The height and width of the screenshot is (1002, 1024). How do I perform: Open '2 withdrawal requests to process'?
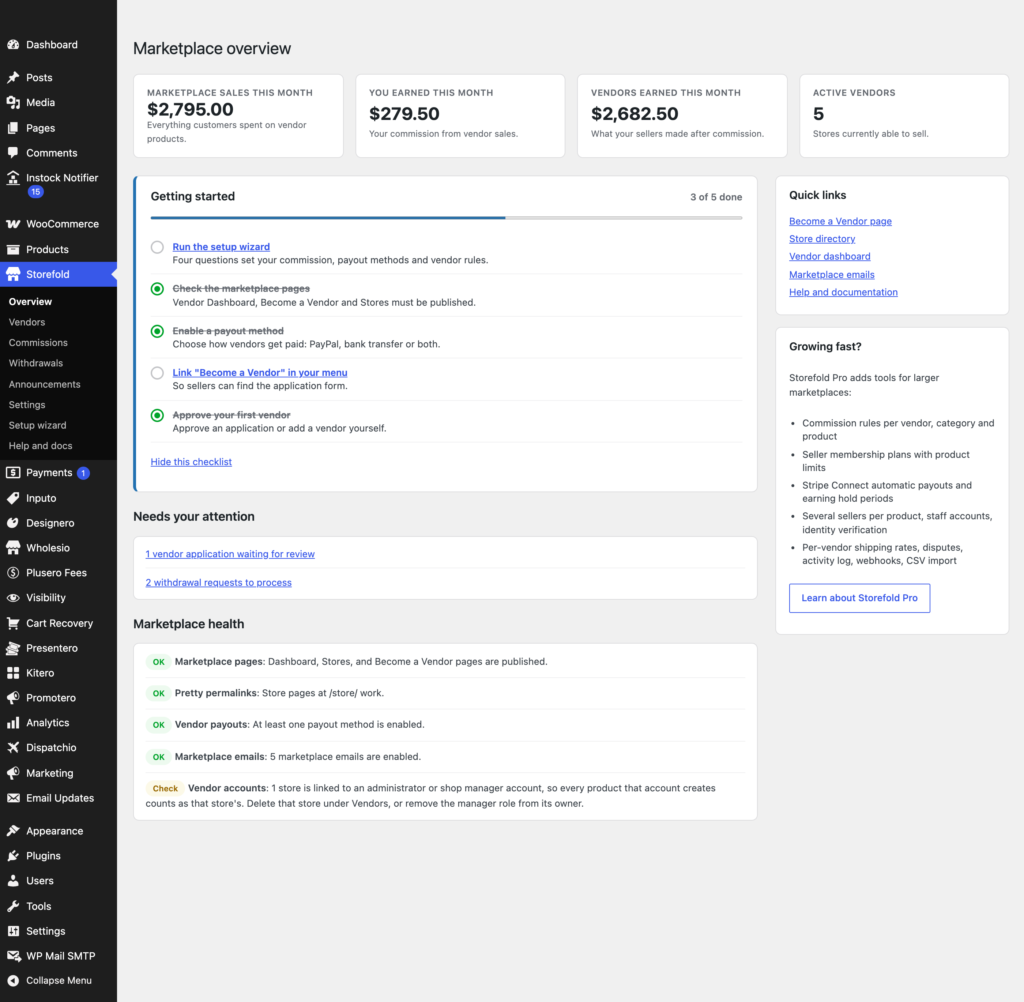(x=219, y=583)
